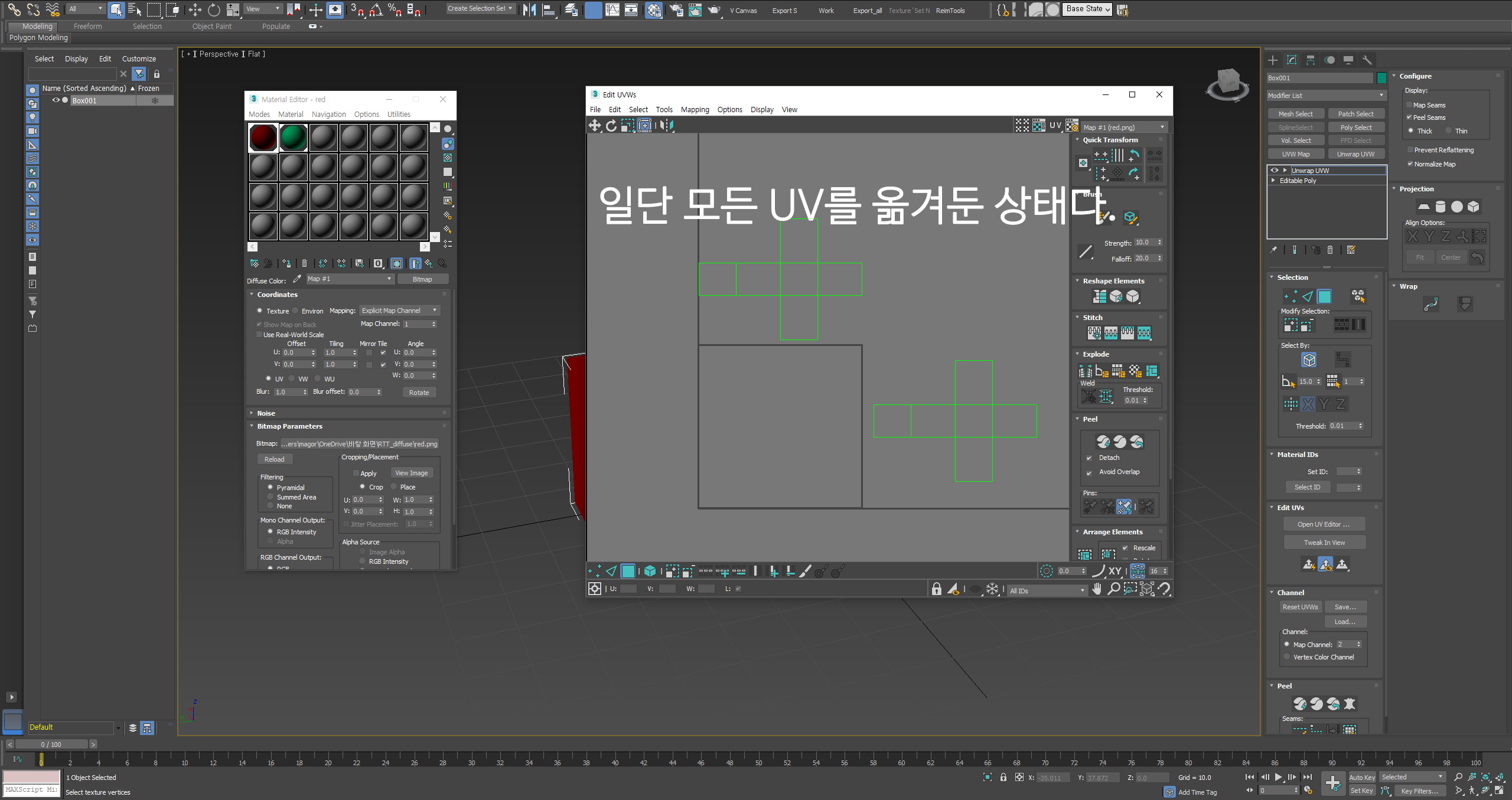Open the Modifier List dropdown
Screen dimensions: 1512x800
point(1326,96)
